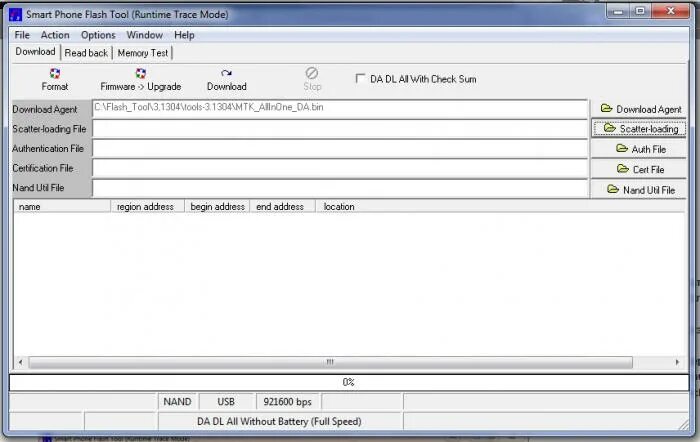Click the Certification File input field
Image resolution: width=700 pixels, height=442 pixels.
[x=340, y=168]
